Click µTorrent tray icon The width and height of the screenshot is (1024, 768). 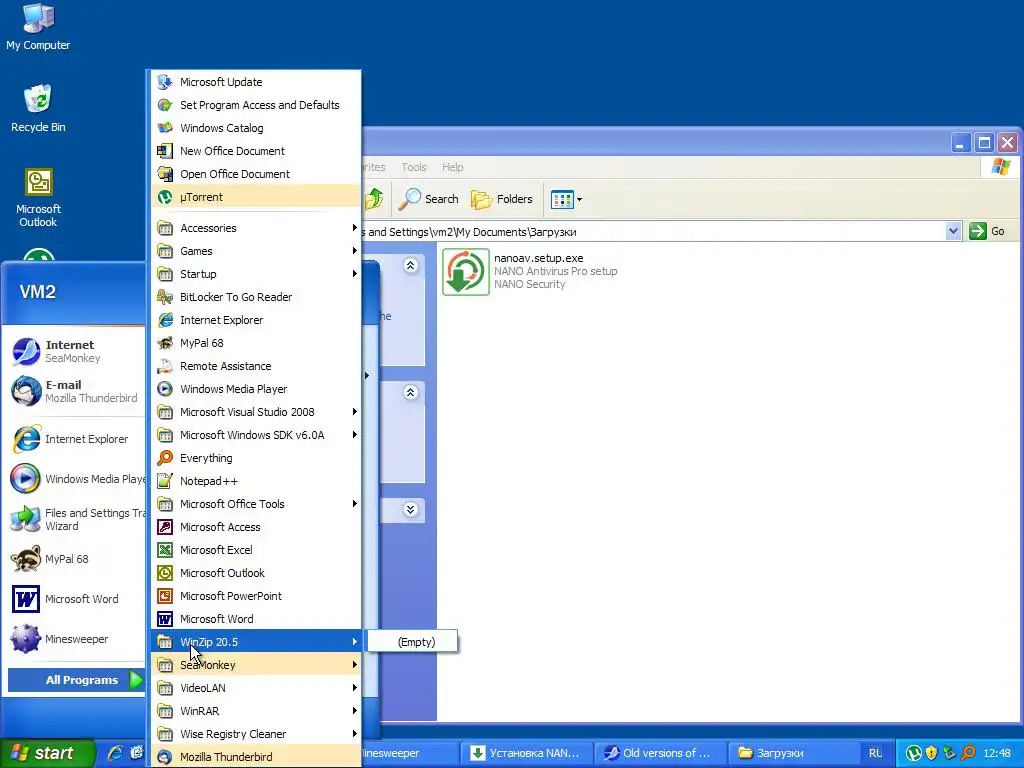point(914,753)
